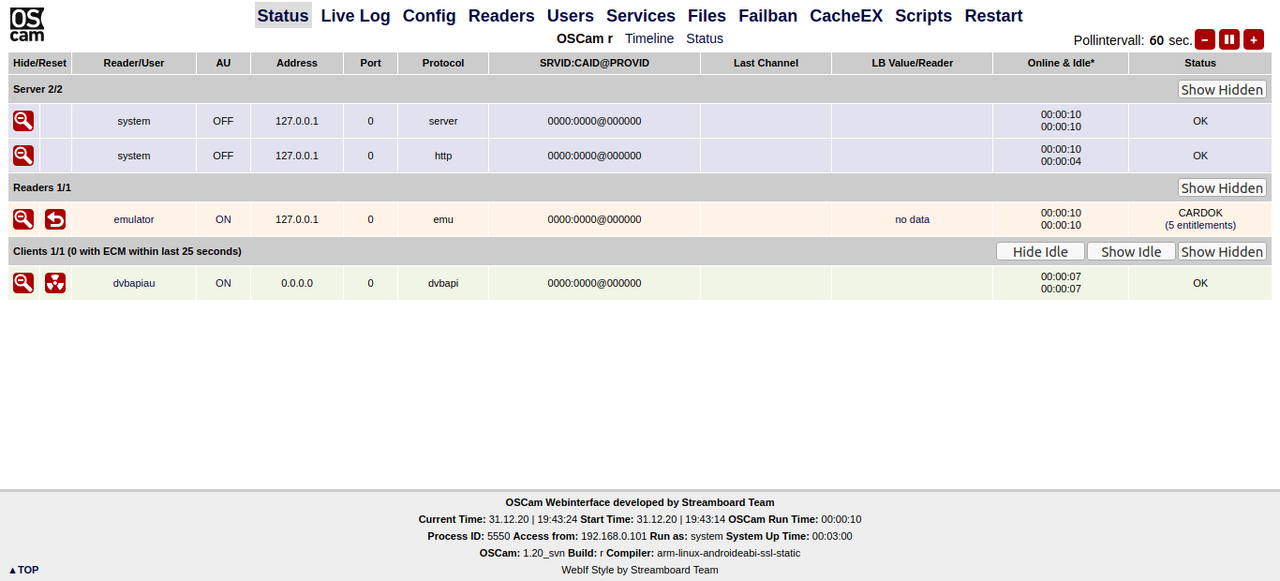Viewport: 1280px width, 581px height.
Task: Open the Failban page
Action: click(768, 16)
